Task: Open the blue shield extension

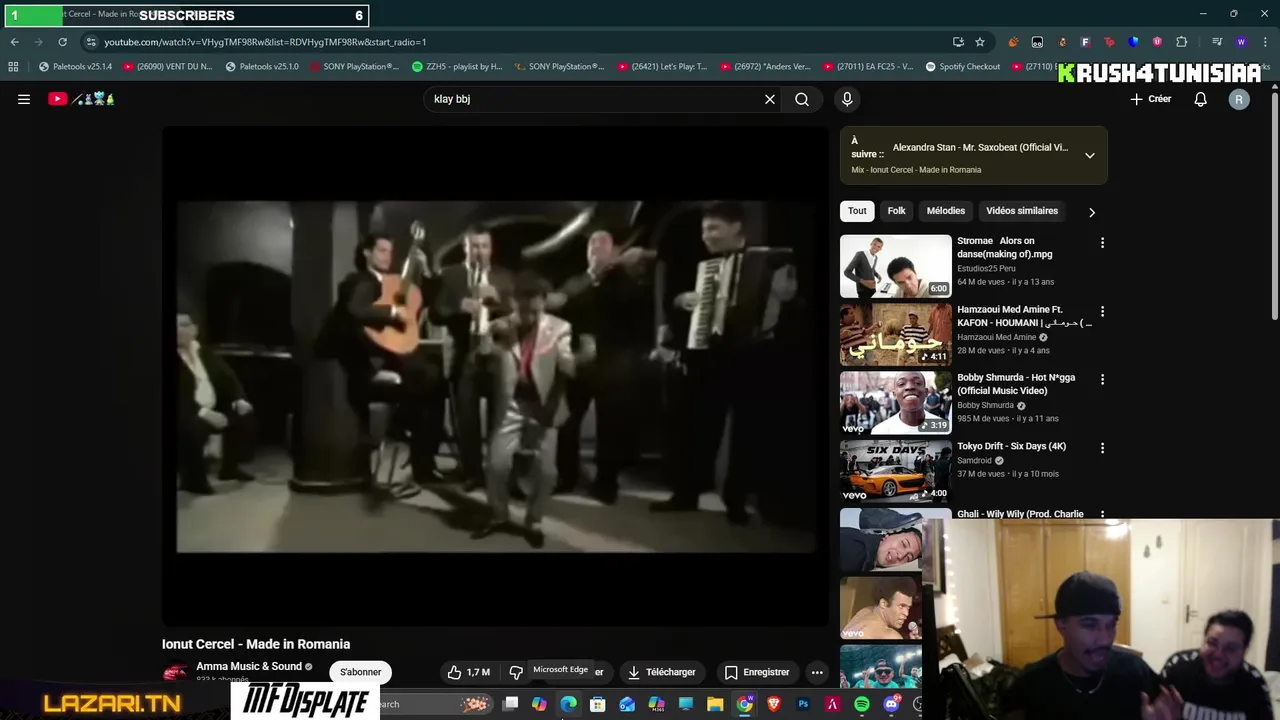Action: (x=1133, y=42)
